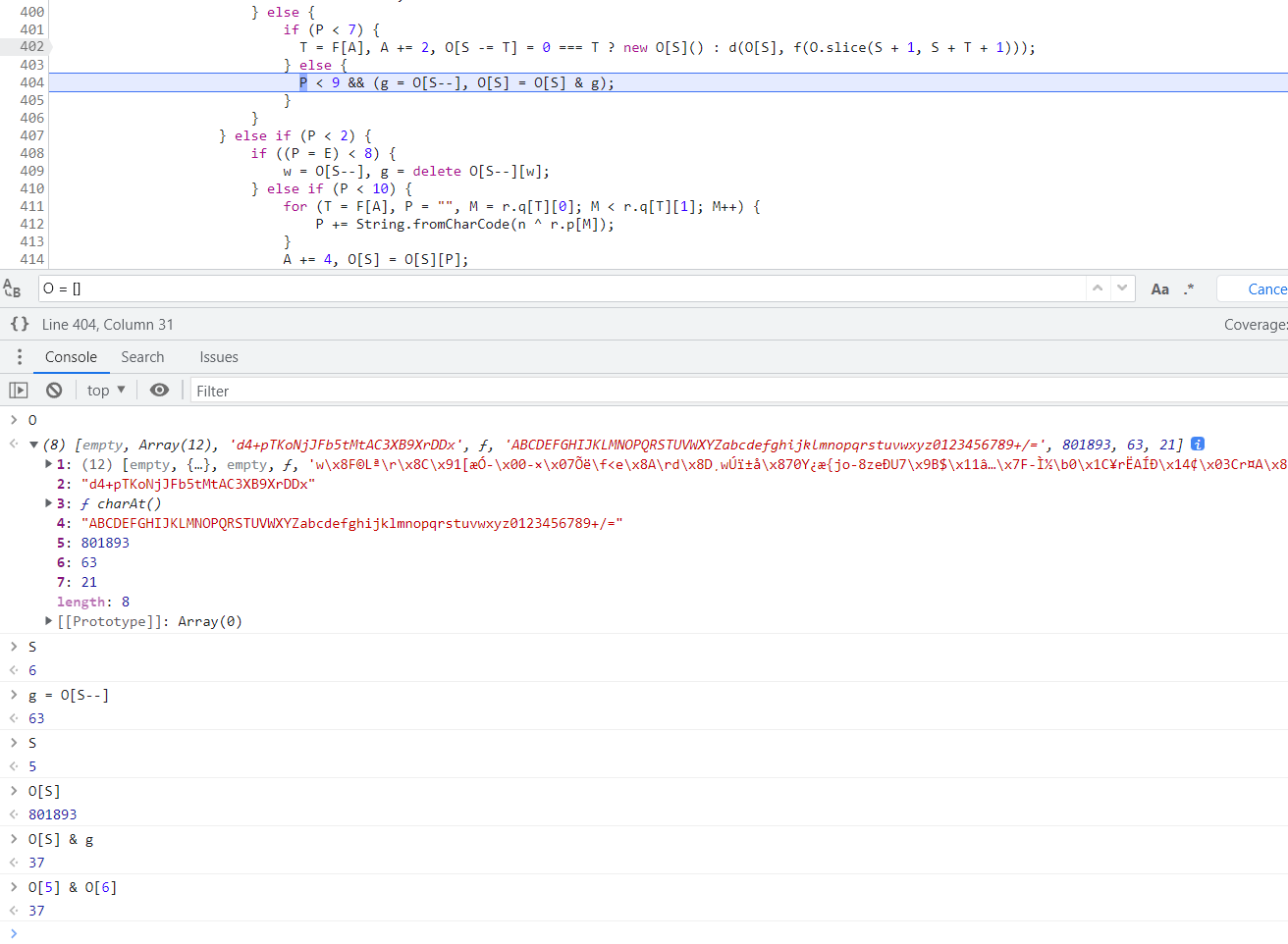
Task: Collapse the expanded (8) array output
Action: 33,445
